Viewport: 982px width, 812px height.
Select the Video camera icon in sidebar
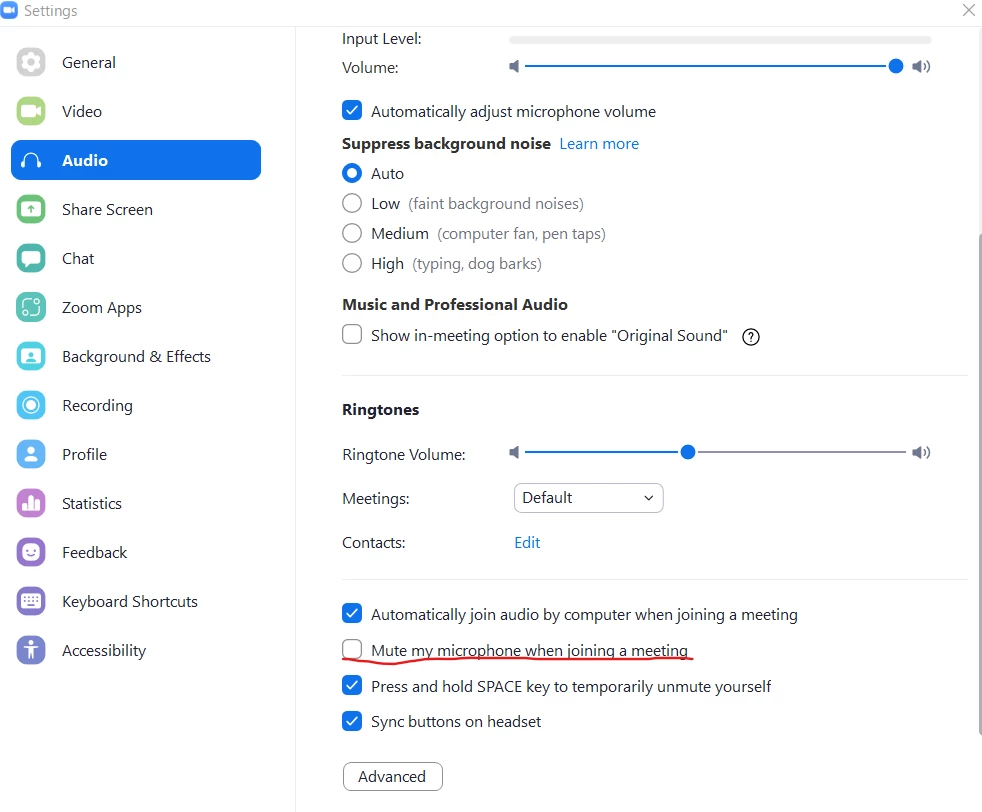pyautogui.click(x=31, y=111)
